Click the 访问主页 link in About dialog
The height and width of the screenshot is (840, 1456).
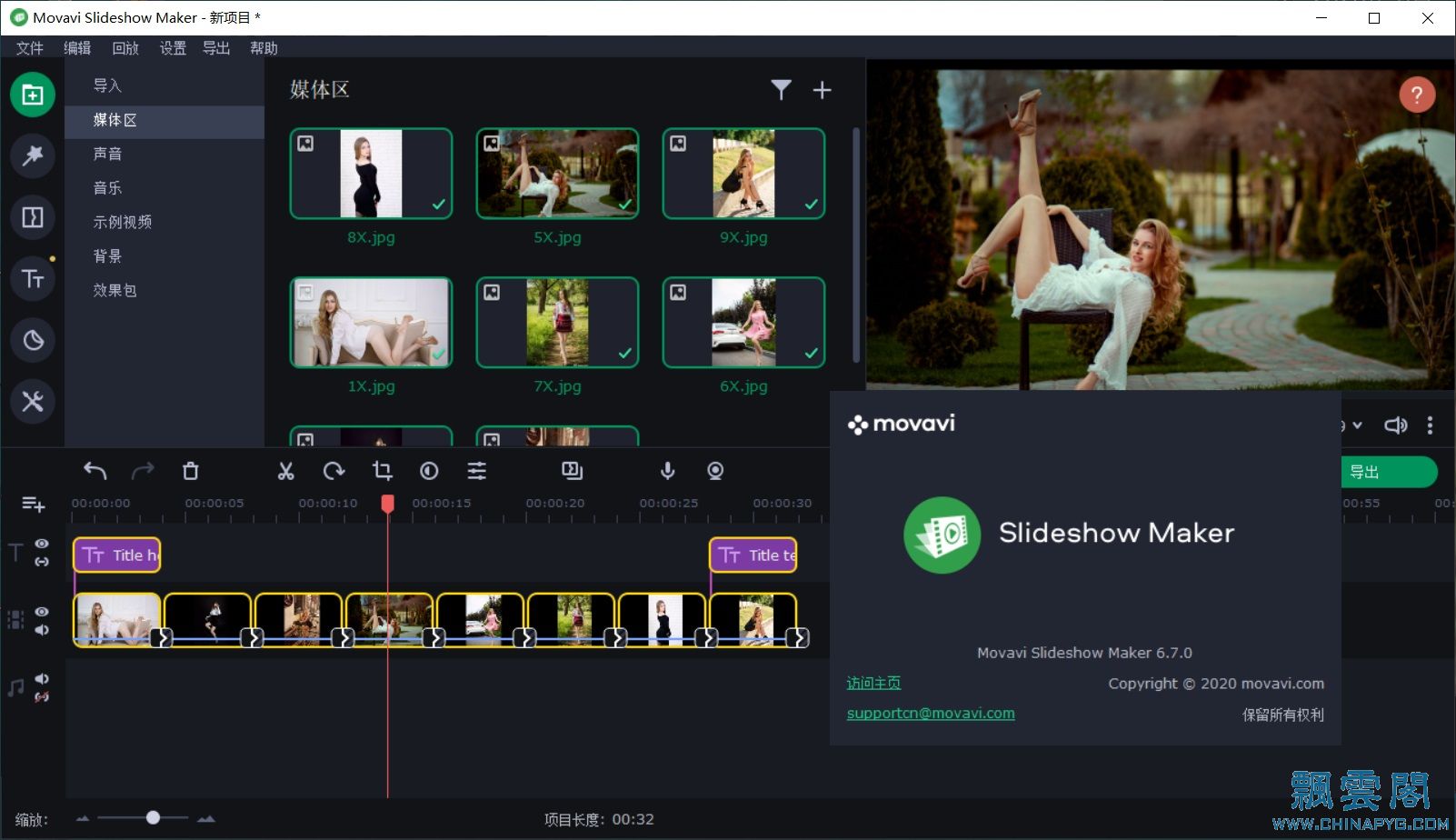(x=873, y=683)
